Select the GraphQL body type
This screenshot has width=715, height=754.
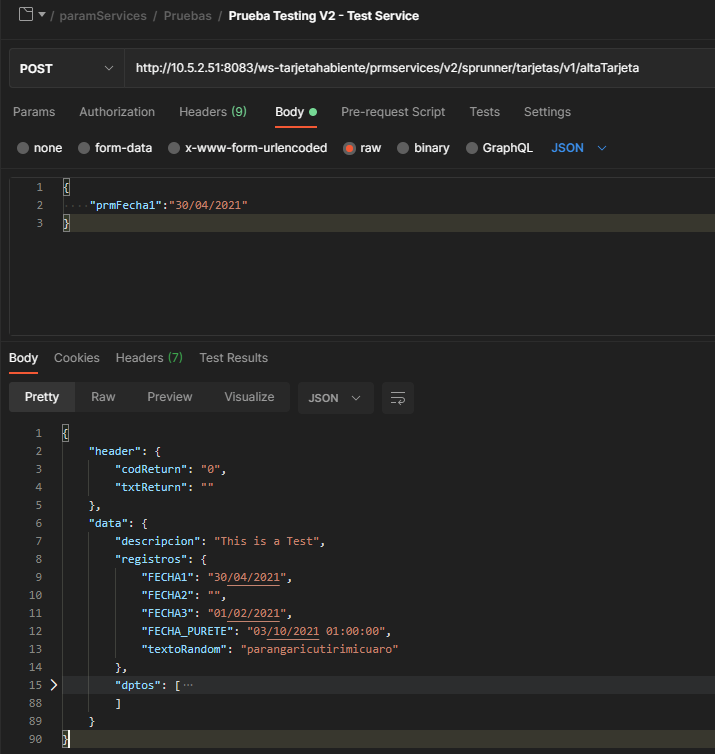472,148
